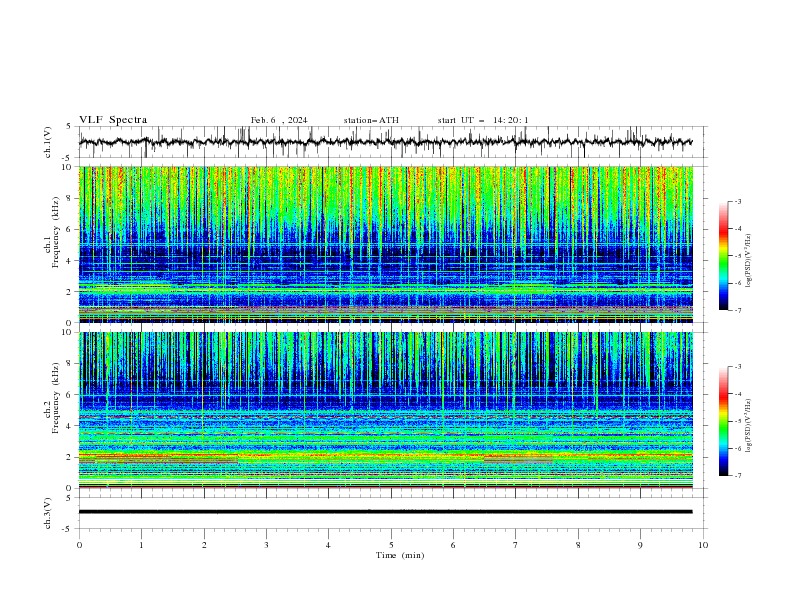Select the "Feb. 6, 2024" date label
Viewport: 792px width, 612px height.
point(279,120)
